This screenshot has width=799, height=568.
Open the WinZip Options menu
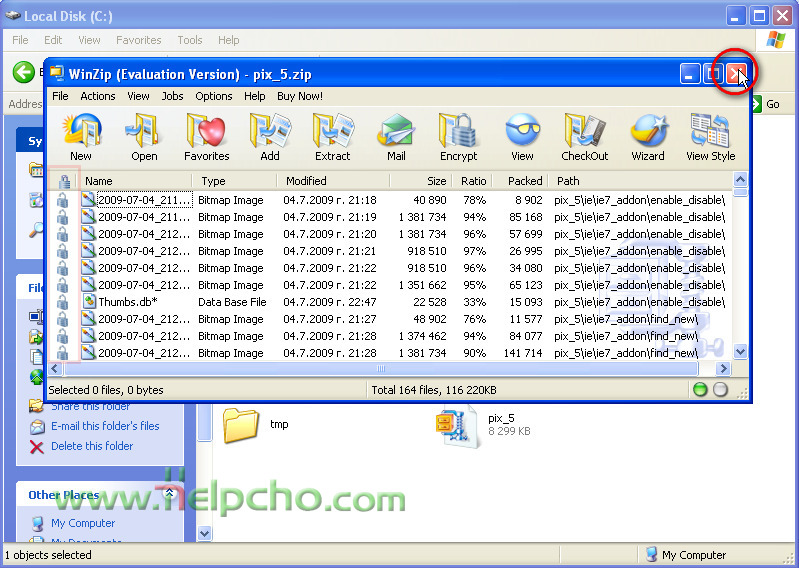pos(214,96)
